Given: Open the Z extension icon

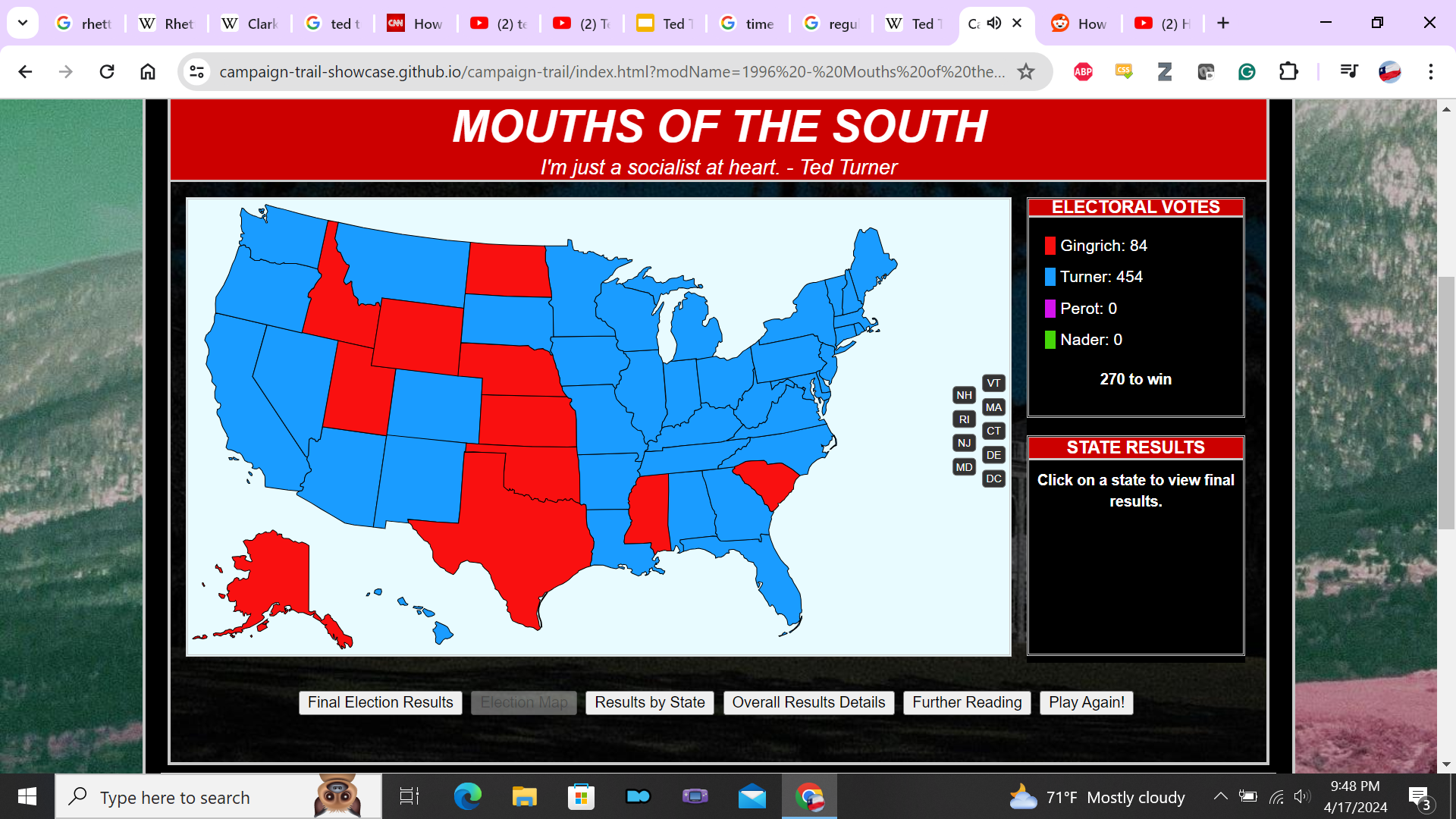Looking at the screenshot, I should coord(1165,71).
